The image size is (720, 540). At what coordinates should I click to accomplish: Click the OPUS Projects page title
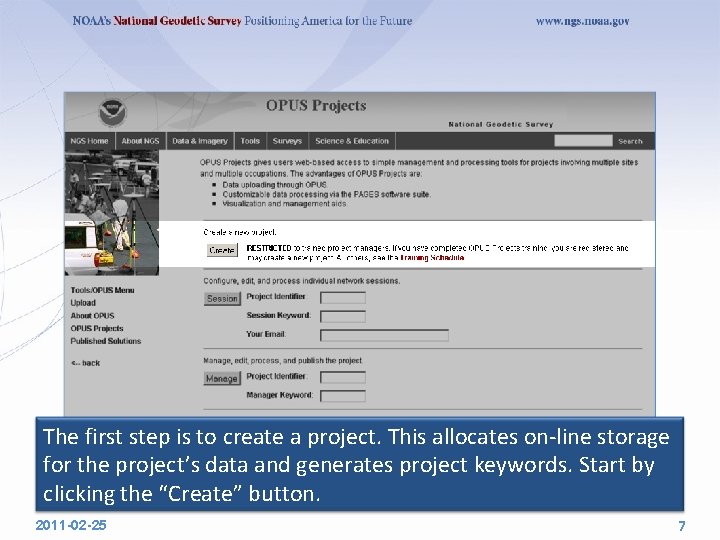click(x=316, y=106)
